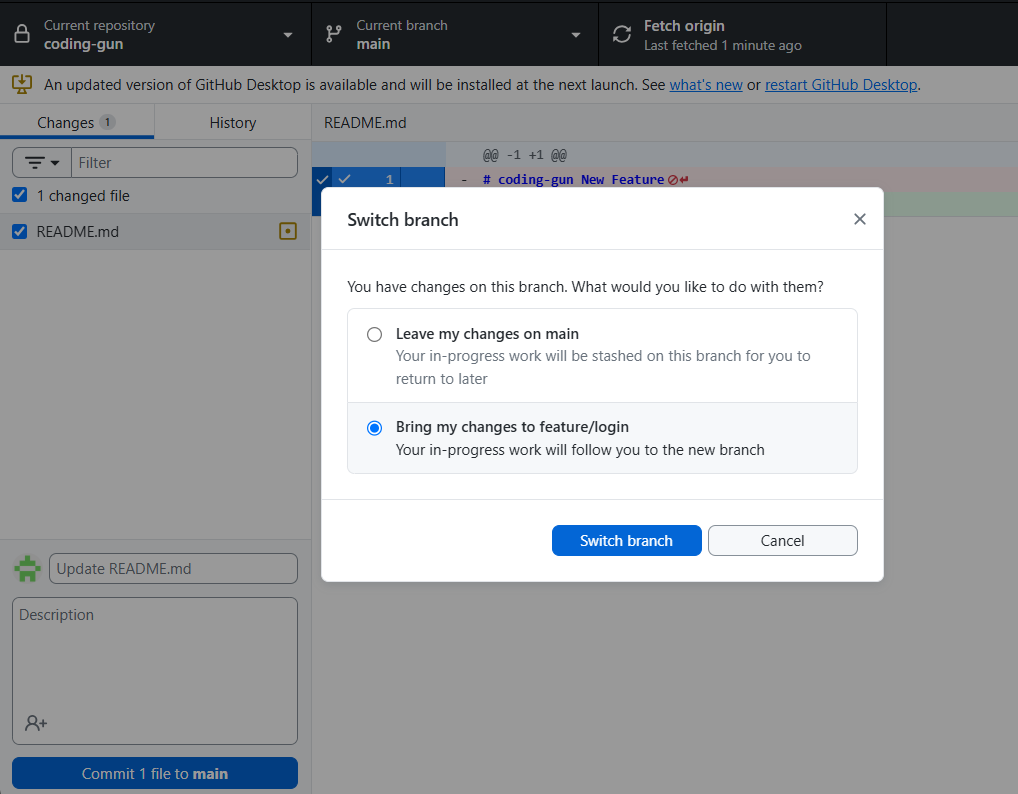Click the caret arrow of Current branch

tap(575, 35)
